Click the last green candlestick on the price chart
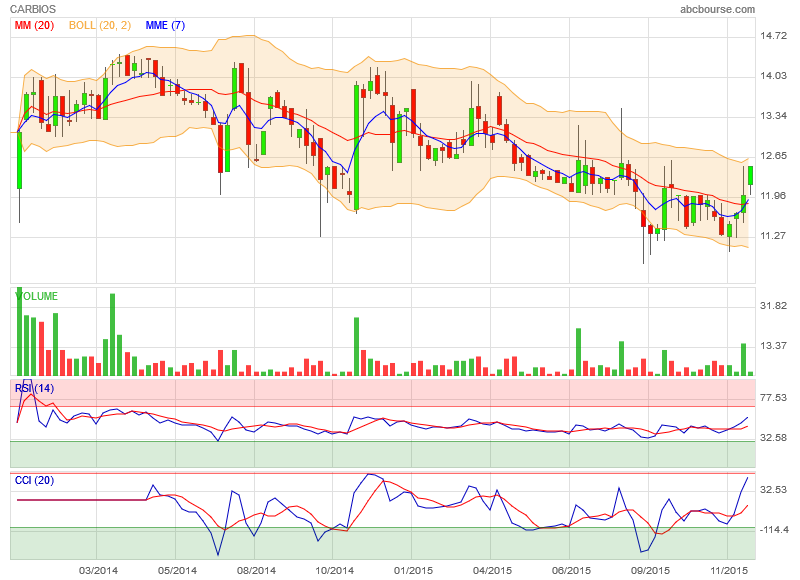 tap(751, 175)
